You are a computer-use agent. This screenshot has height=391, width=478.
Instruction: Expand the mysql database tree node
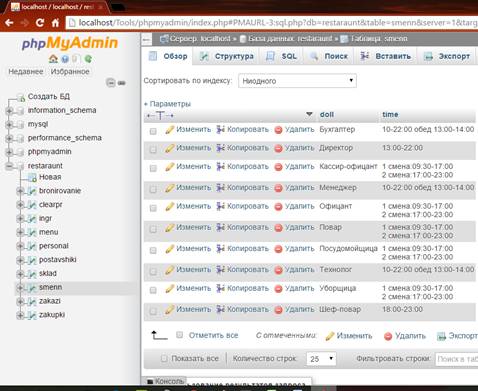tap(9, 124)
